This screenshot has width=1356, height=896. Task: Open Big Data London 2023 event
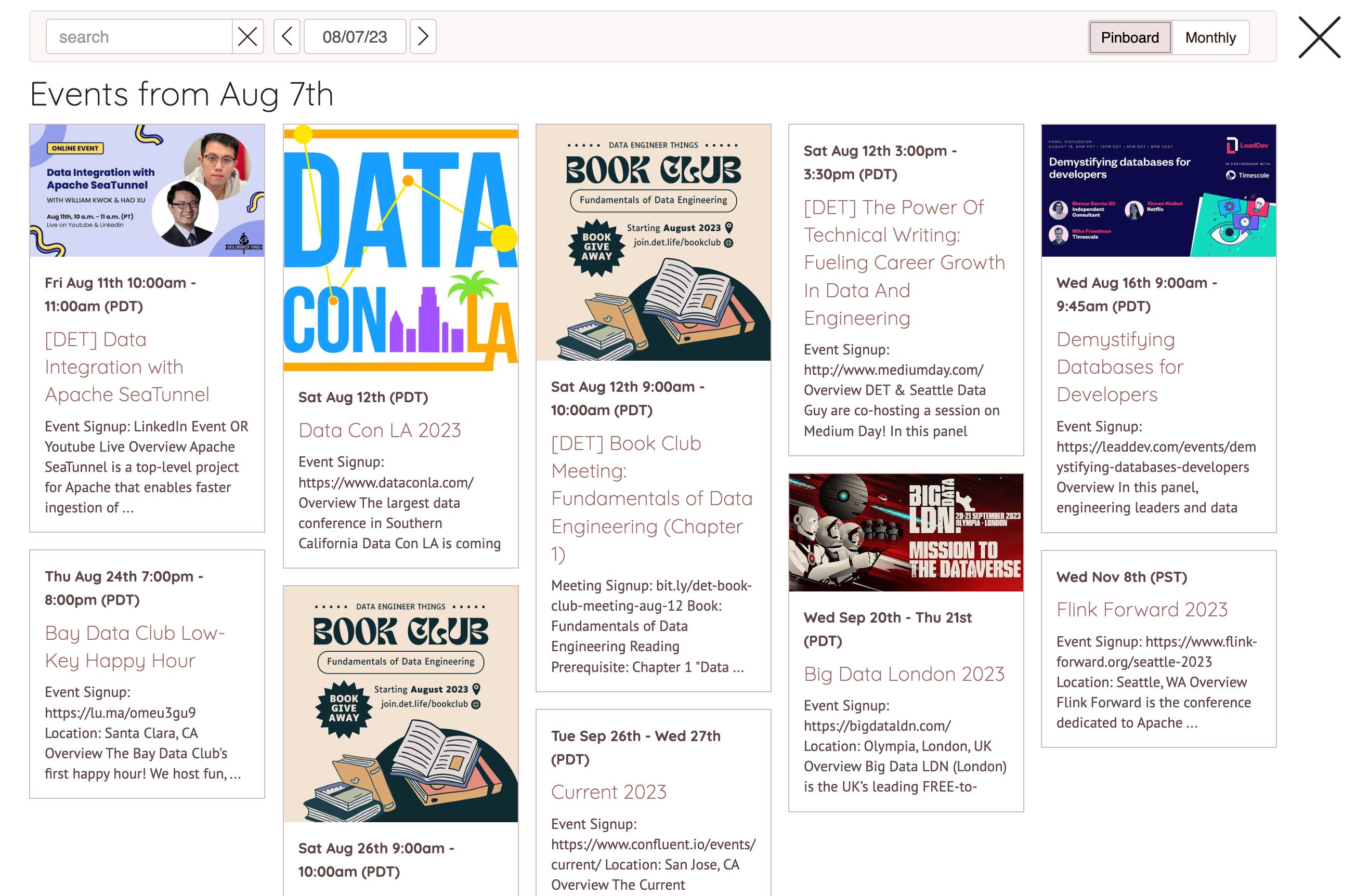[x=903, y=674]
